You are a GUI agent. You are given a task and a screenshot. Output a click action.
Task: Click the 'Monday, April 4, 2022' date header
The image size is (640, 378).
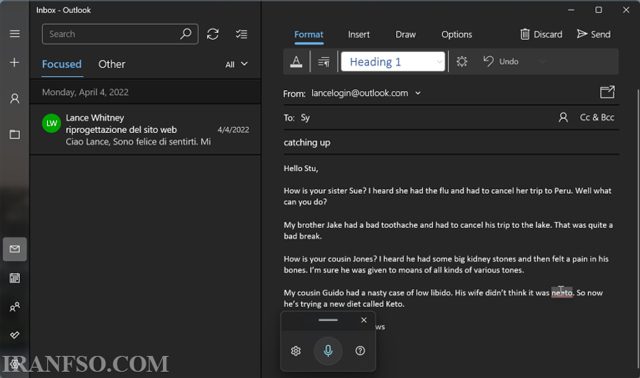point(85,92)
